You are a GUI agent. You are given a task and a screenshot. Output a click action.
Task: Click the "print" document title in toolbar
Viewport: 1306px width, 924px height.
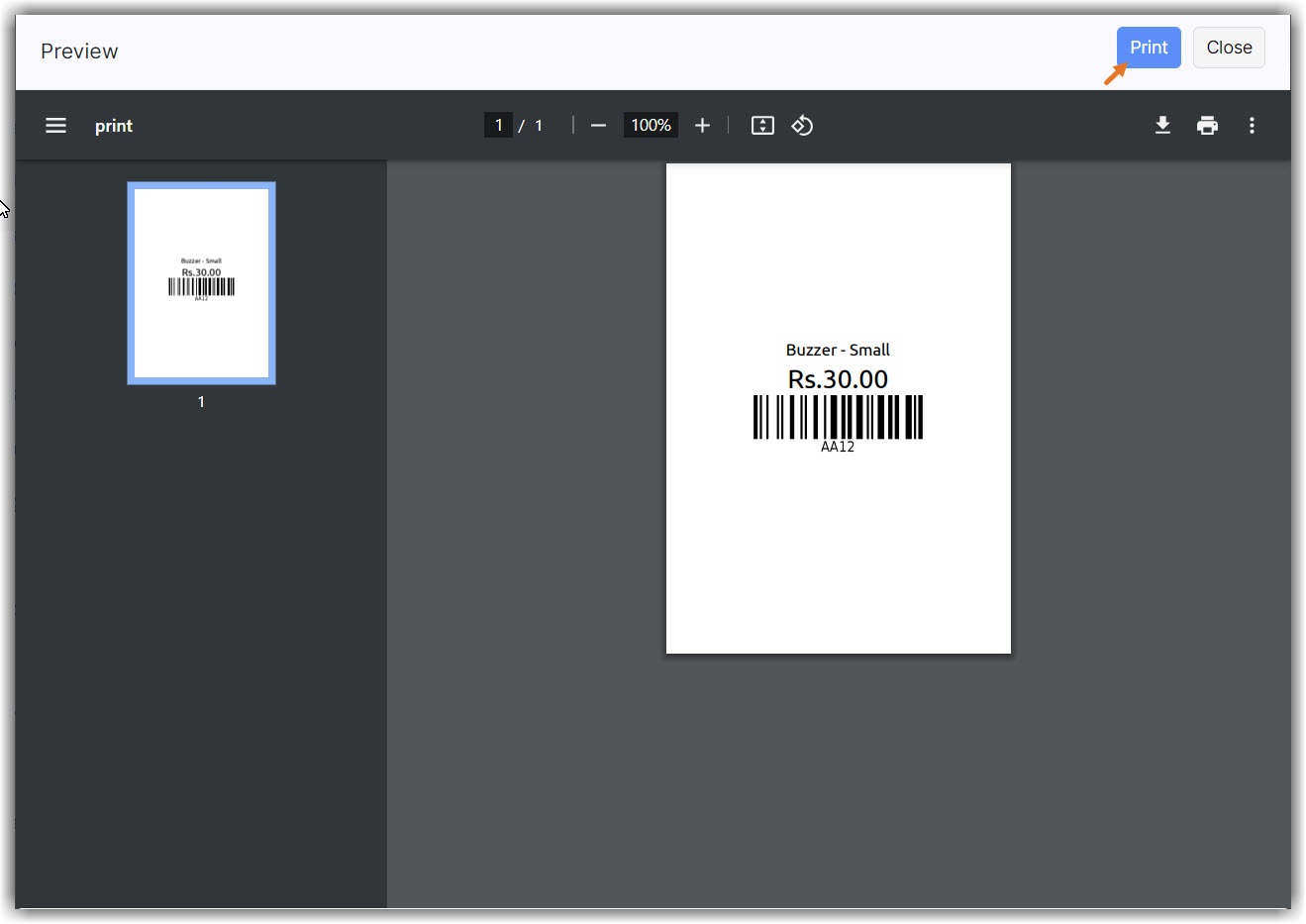[x=114, y=126]
